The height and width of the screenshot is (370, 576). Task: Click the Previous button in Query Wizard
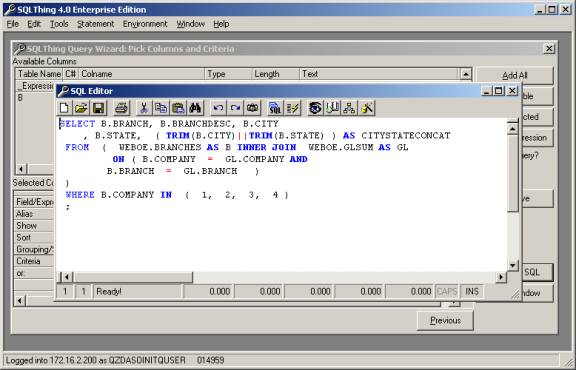(x=445, y=320)
